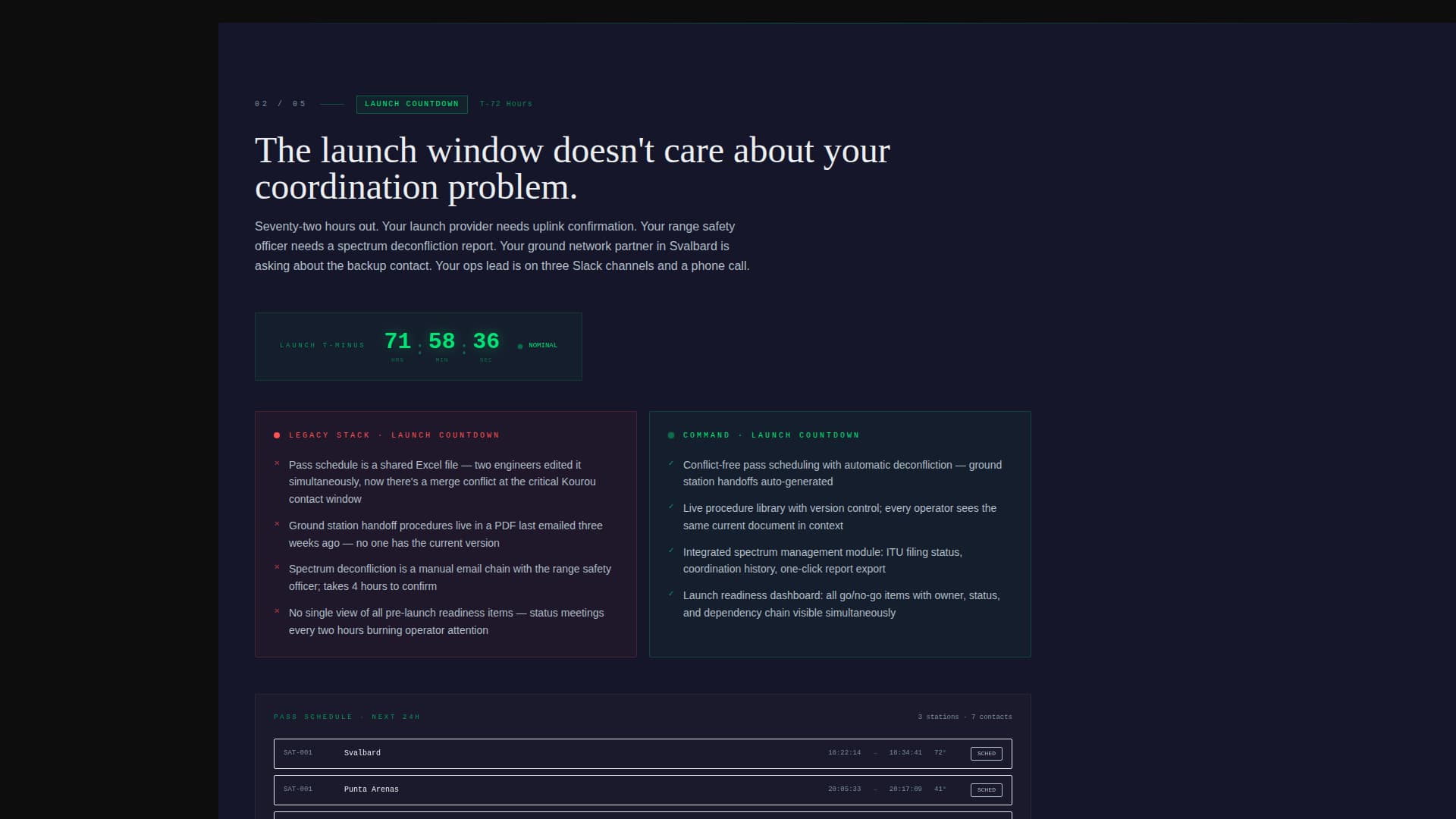Click the × icon beside the PDF handoff procedures item
Screen dimensions: 1456x819
pos(276,524)
